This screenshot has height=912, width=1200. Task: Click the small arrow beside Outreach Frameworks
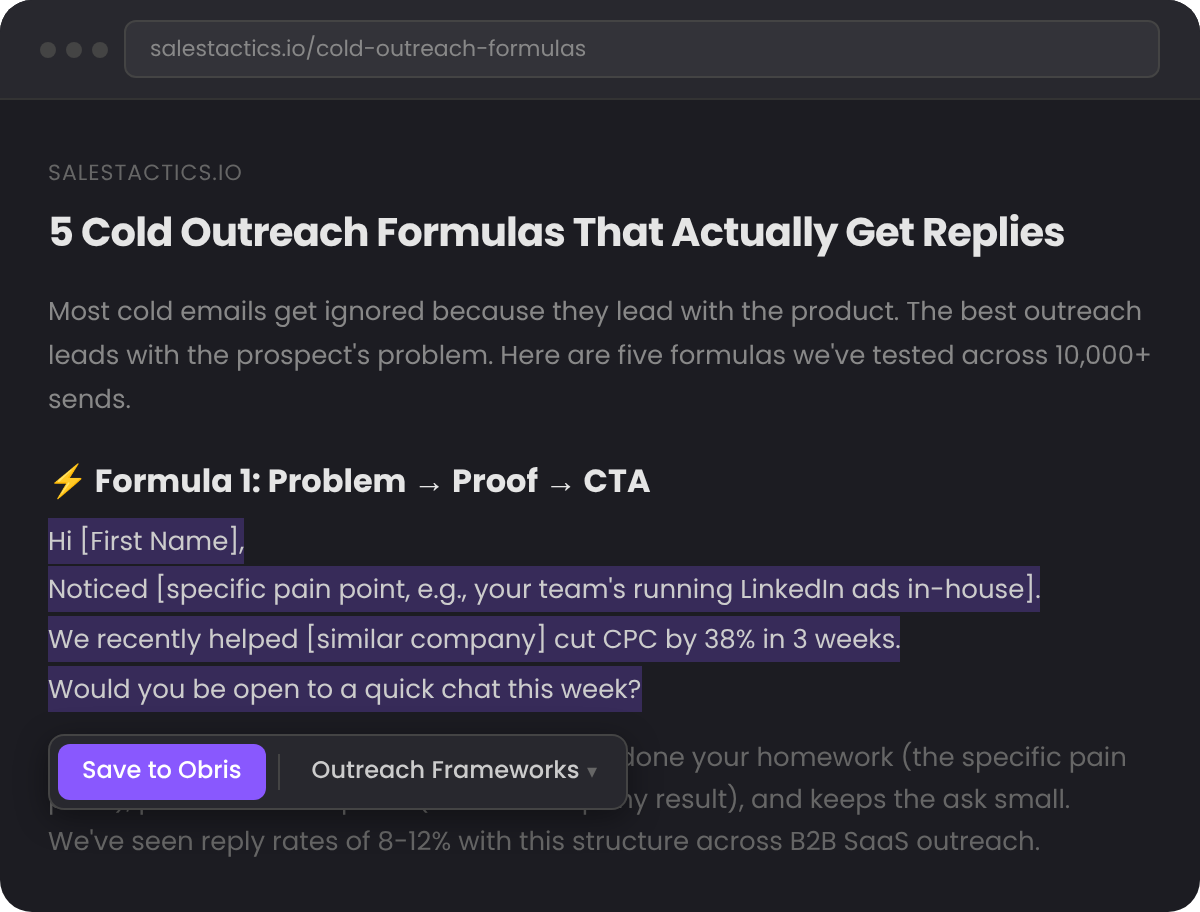(592, 773)
